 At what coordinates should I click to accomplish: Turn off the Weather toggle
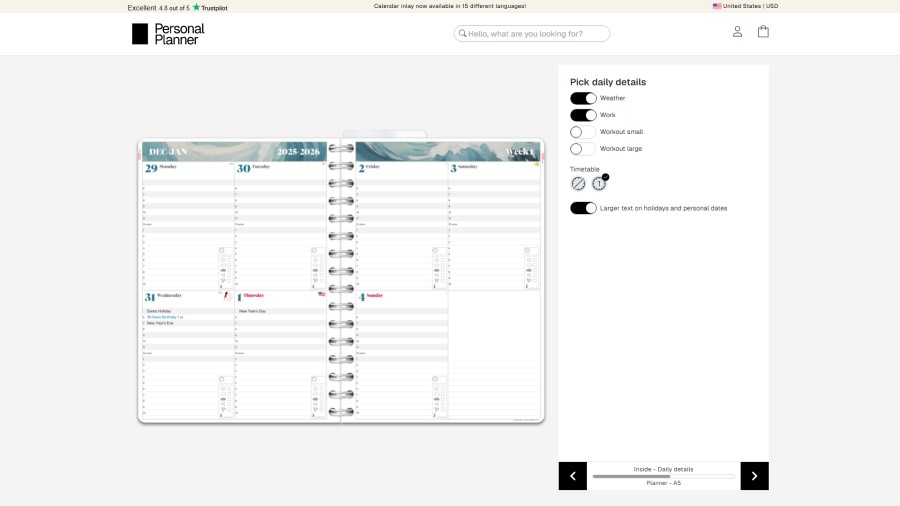tap(583, 98)
